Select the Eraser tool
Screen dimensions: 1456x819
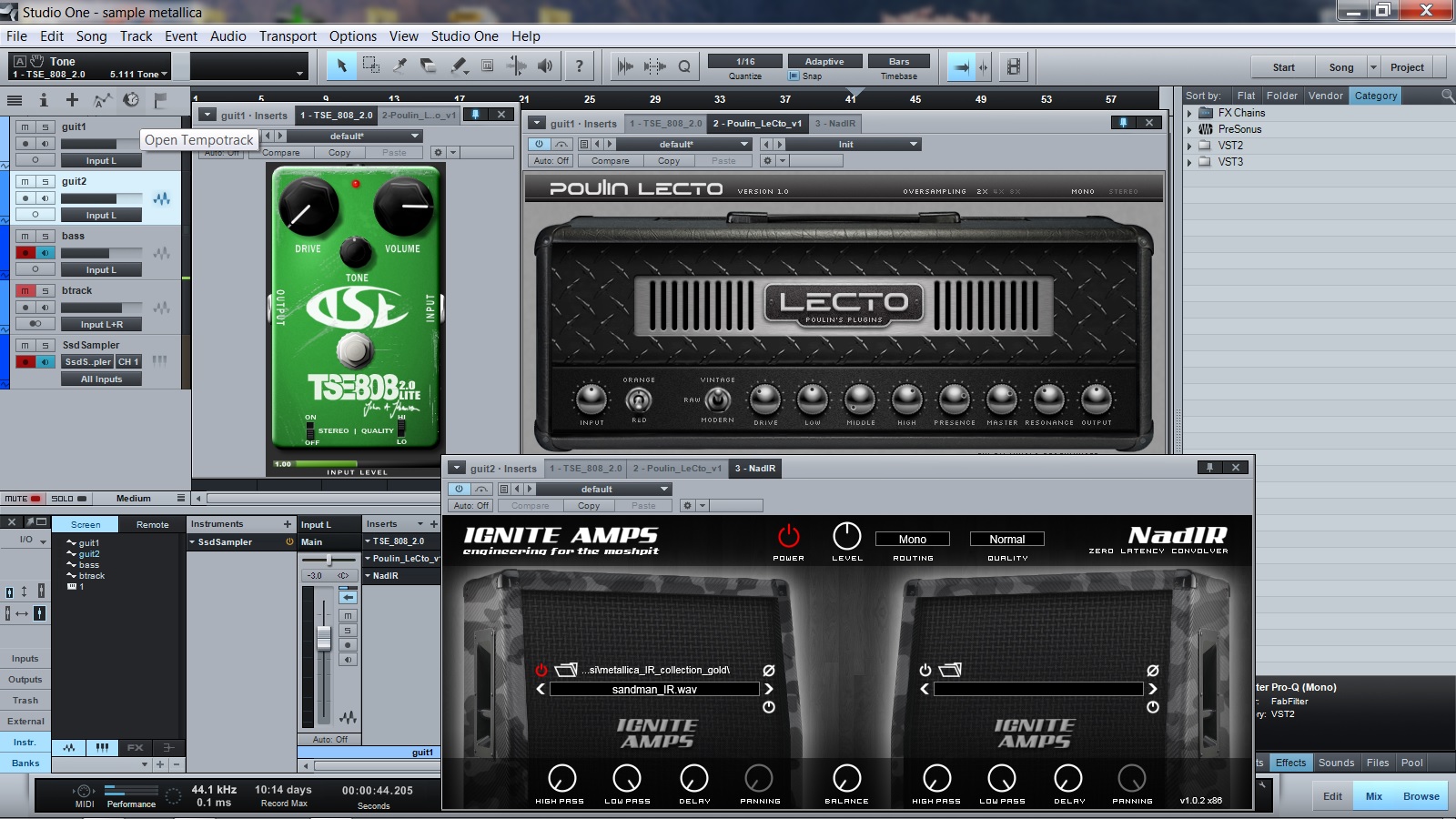pos(429,66)
